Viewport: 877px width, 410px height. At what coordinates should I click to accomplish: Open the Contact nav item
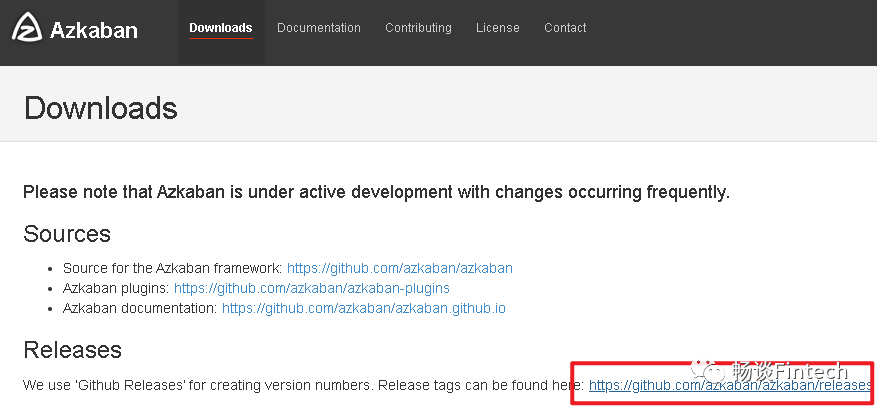pos(565,28)
